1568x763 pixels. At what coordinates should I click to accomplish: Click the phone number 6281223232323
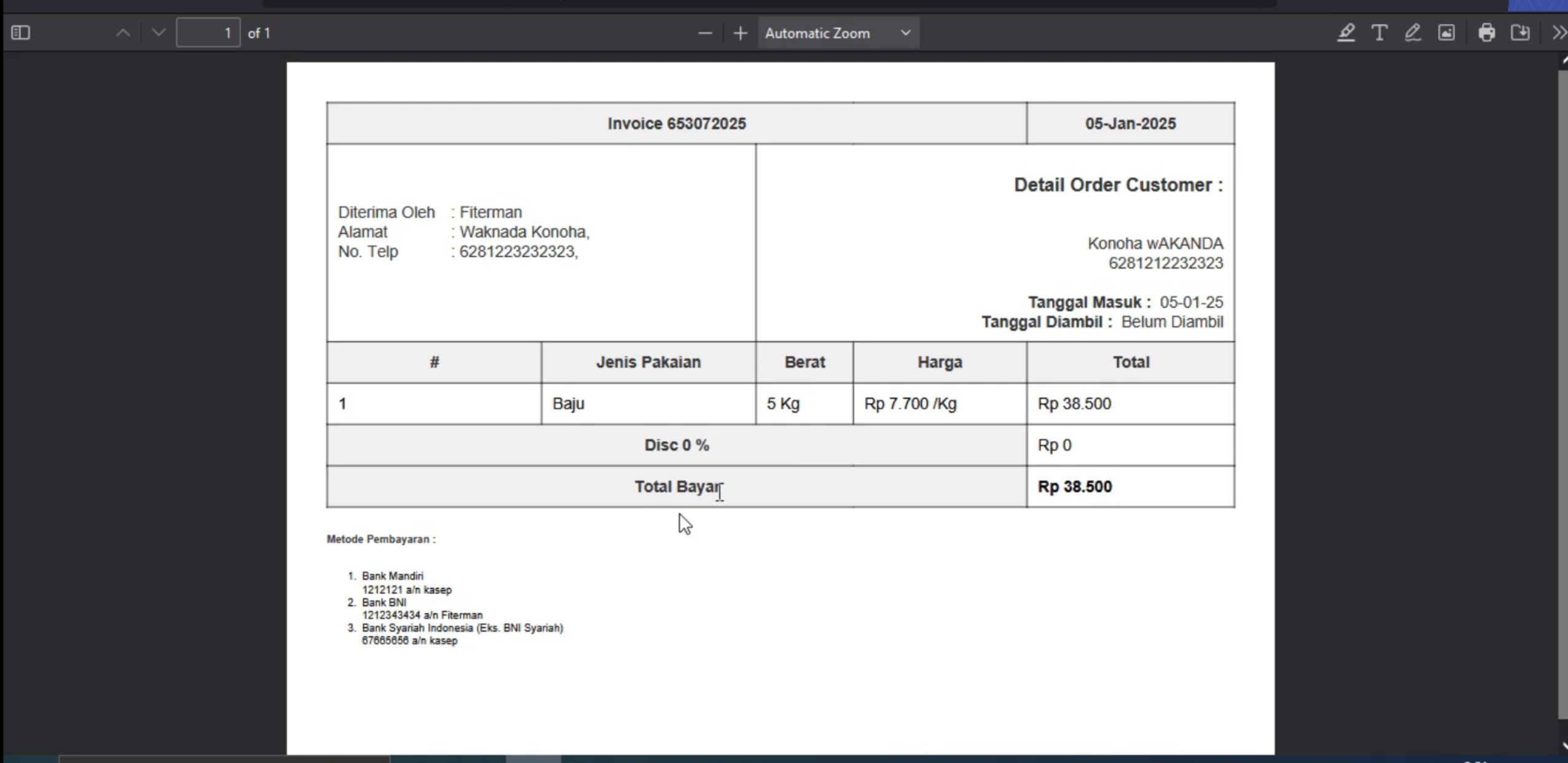pos(518,252)
